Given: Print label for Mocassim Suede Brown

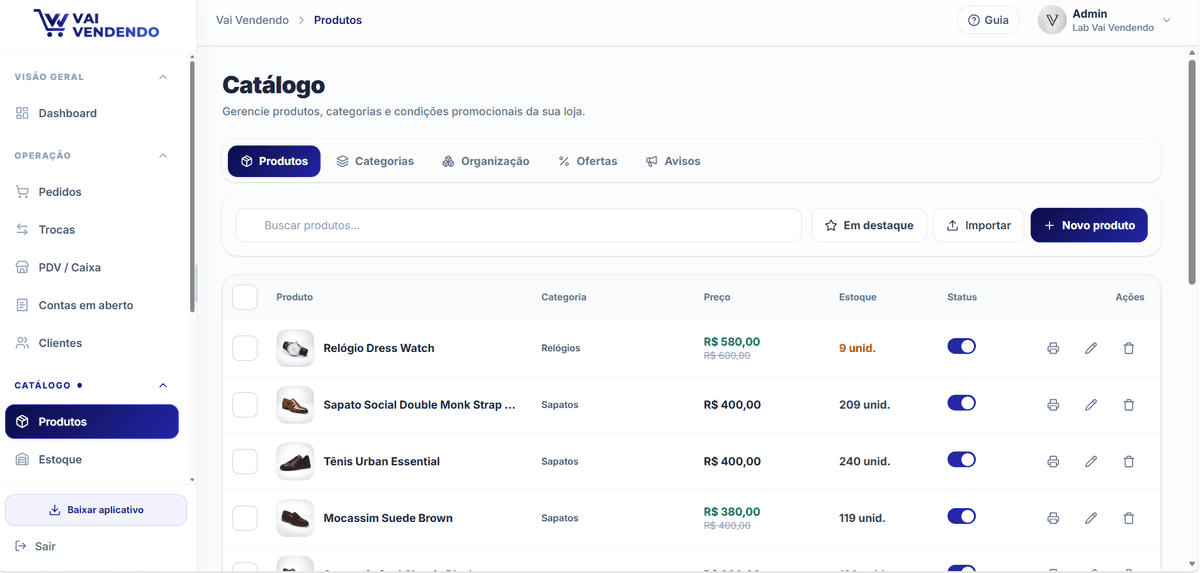Looking at the screenshot, I should (1053, 518).
